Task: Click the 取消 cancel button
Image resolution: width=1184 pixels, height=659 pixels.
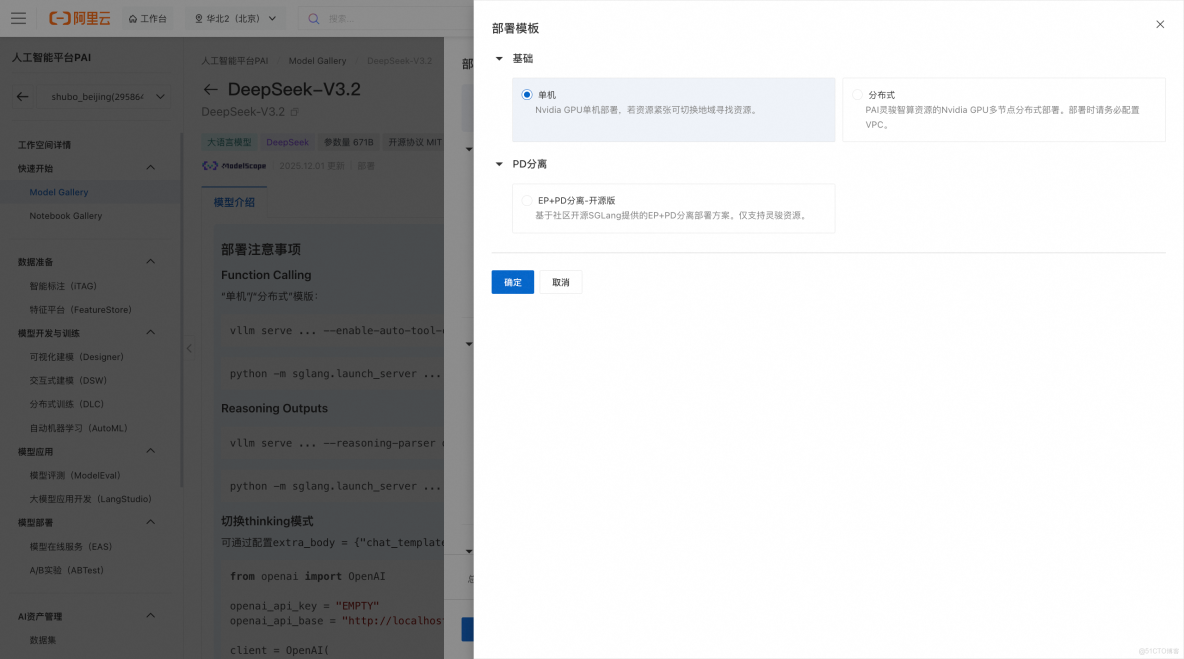Action: click(x=560, y=282)
